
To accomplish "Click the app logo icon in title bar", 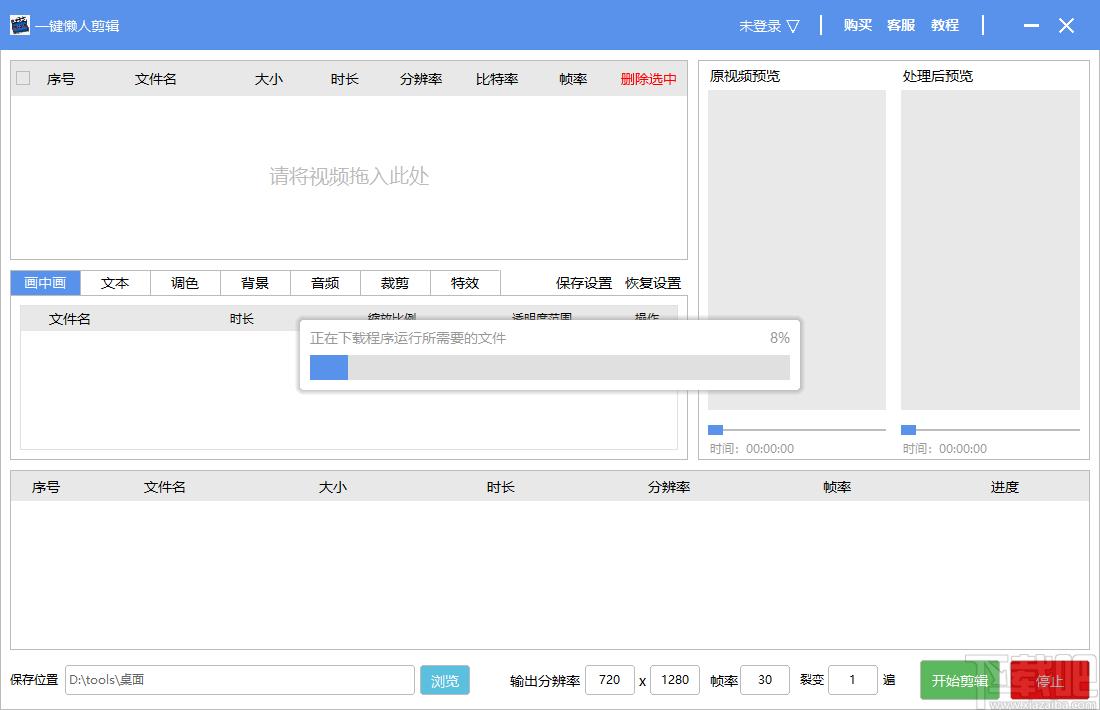I will click(20, 25).
